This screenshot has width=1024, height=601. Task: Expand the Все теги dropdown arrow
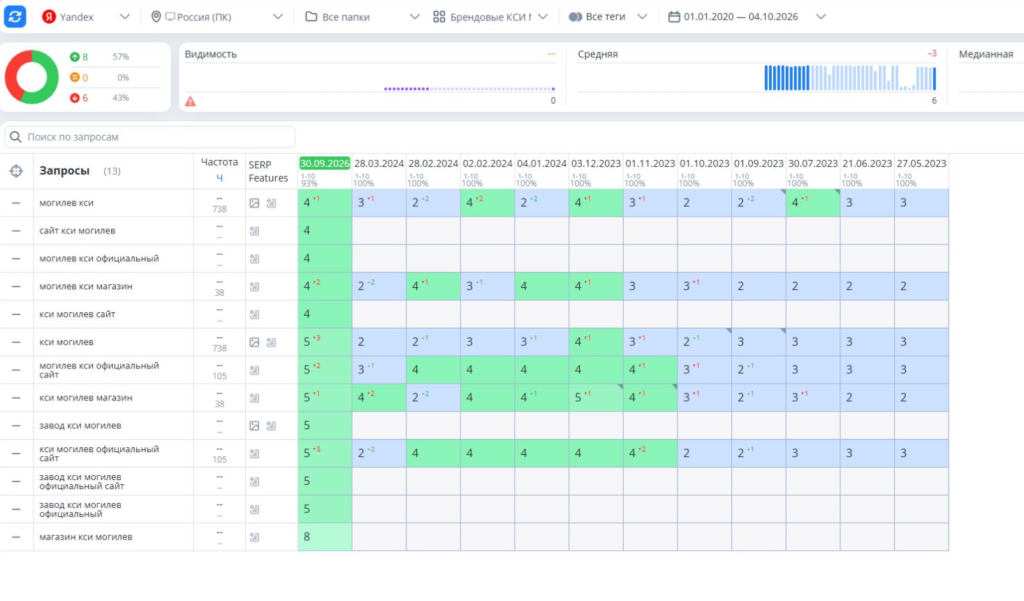tap(642, 17)
